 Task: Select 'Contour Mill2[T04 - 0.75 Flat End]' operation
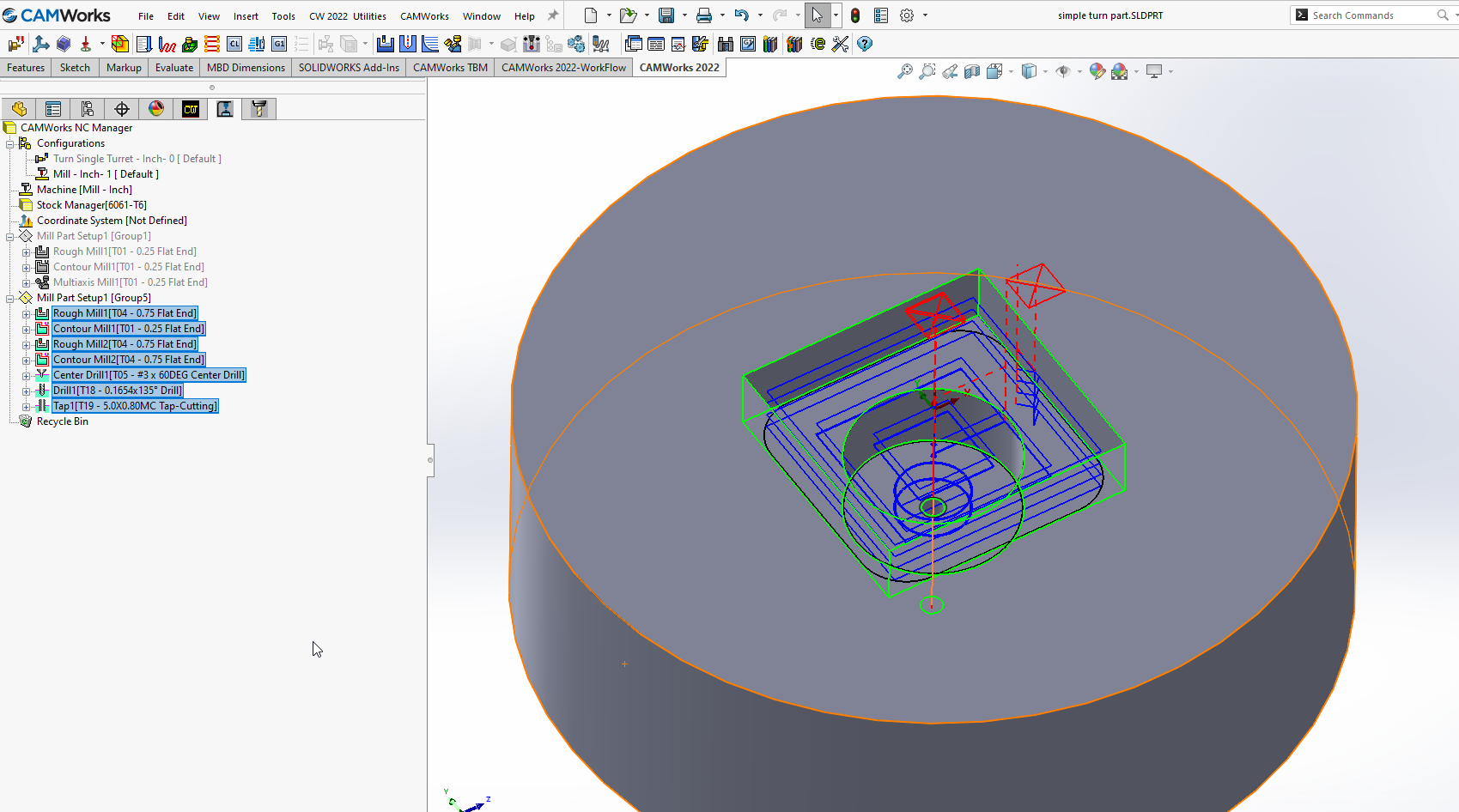(129, 360)
